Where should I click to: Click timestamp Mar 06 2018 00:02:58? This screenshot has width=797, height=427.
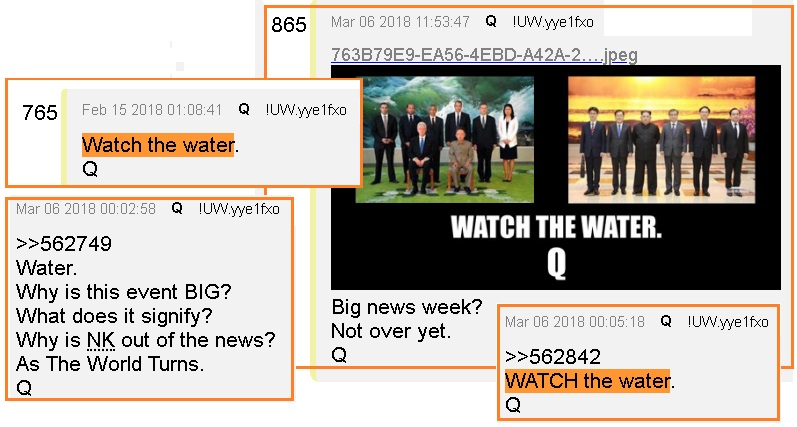pyautogui.click(x=85, y=209)
